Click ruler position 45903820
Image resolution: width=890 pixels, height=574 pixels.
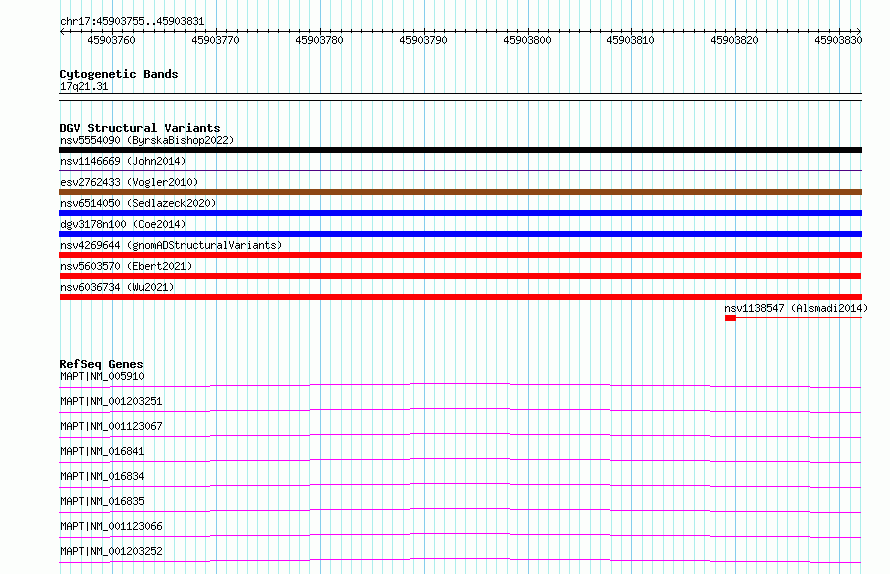click(x=734, y=40)
